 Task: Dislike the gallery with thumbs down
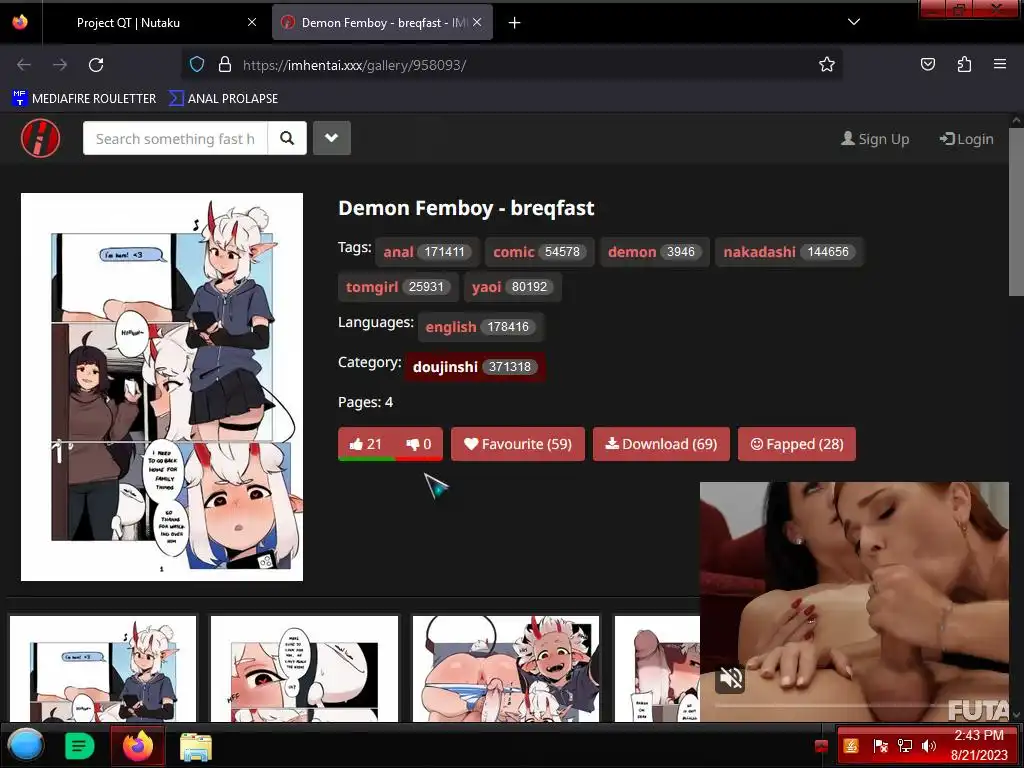click(419, 444)
